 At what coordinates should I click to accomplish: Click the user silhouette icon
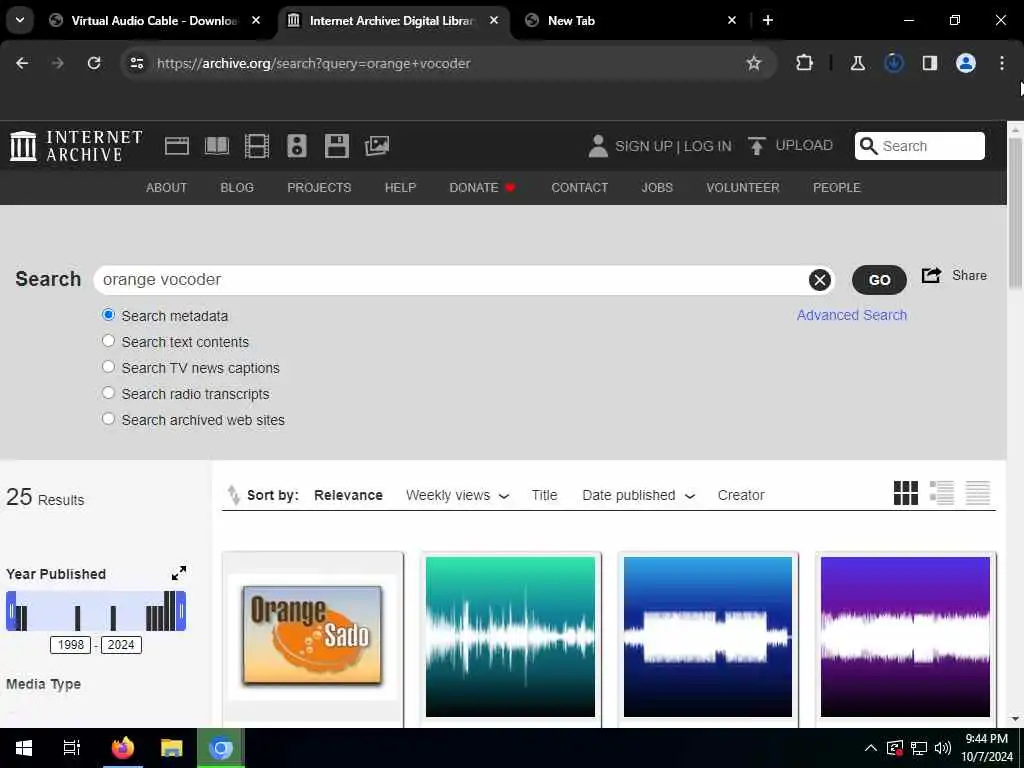[598, 146]
